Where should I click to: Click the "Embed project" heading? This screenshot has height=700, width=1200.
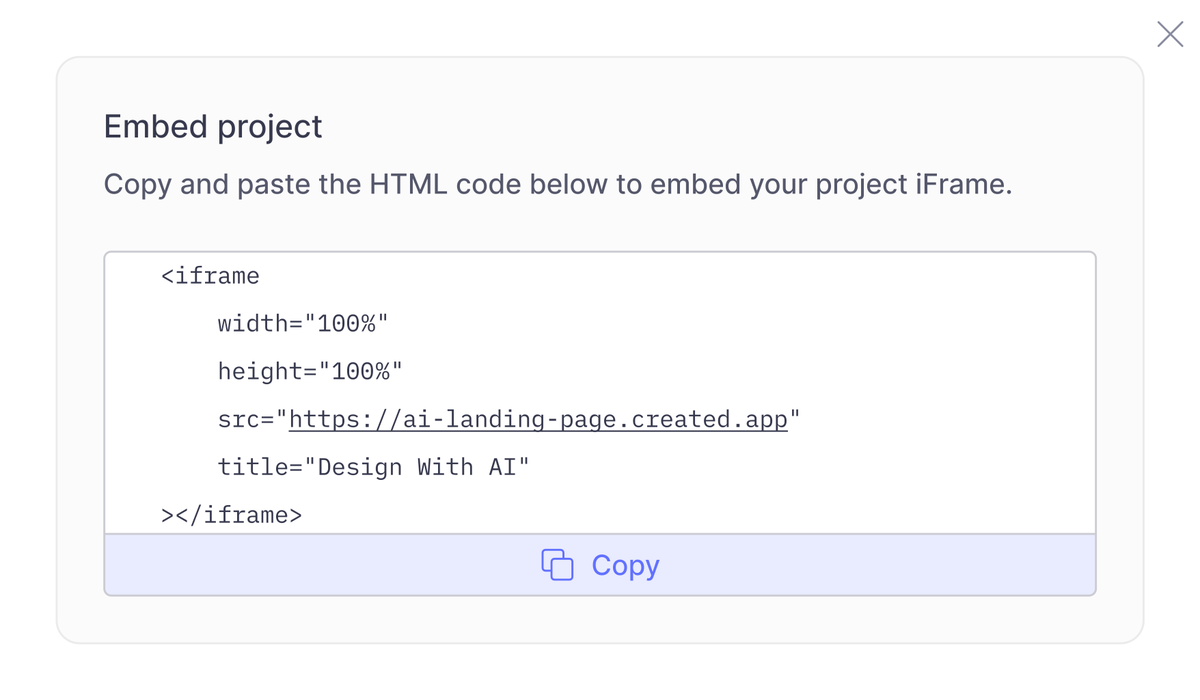[x=213, y=127]
